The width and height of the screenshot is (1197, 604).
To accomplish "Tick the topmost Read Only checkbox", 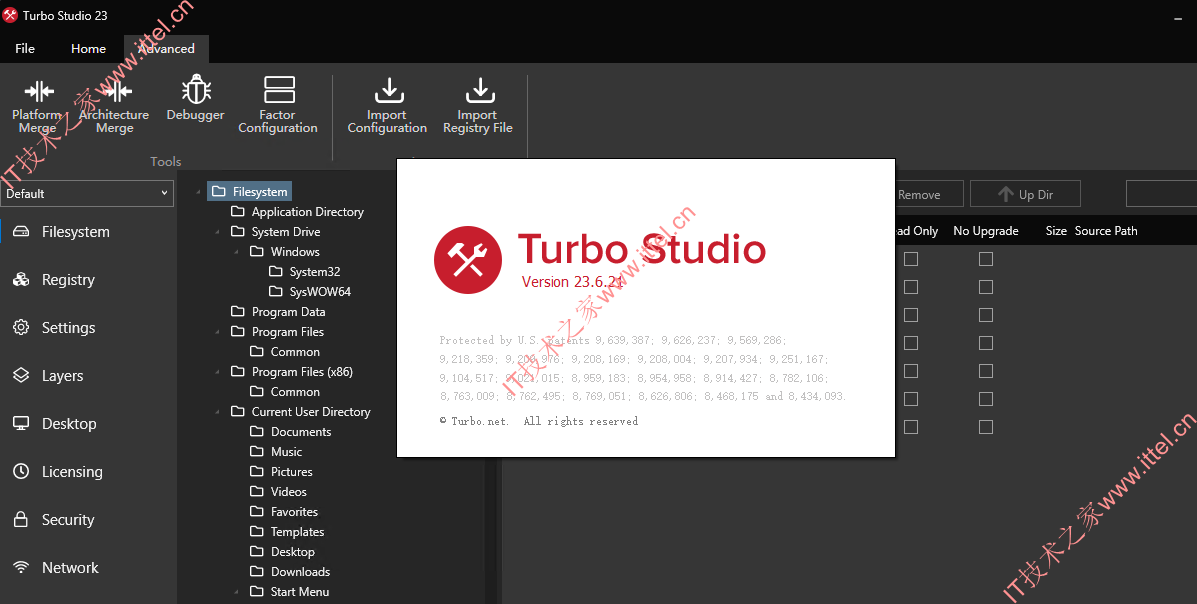I will pos(911,260).
